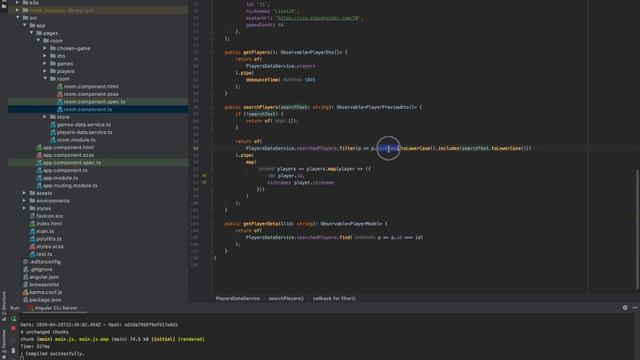Expand the chosen-game folder
The width and height of the screenshot is (640, 360).
click(45, 48)
